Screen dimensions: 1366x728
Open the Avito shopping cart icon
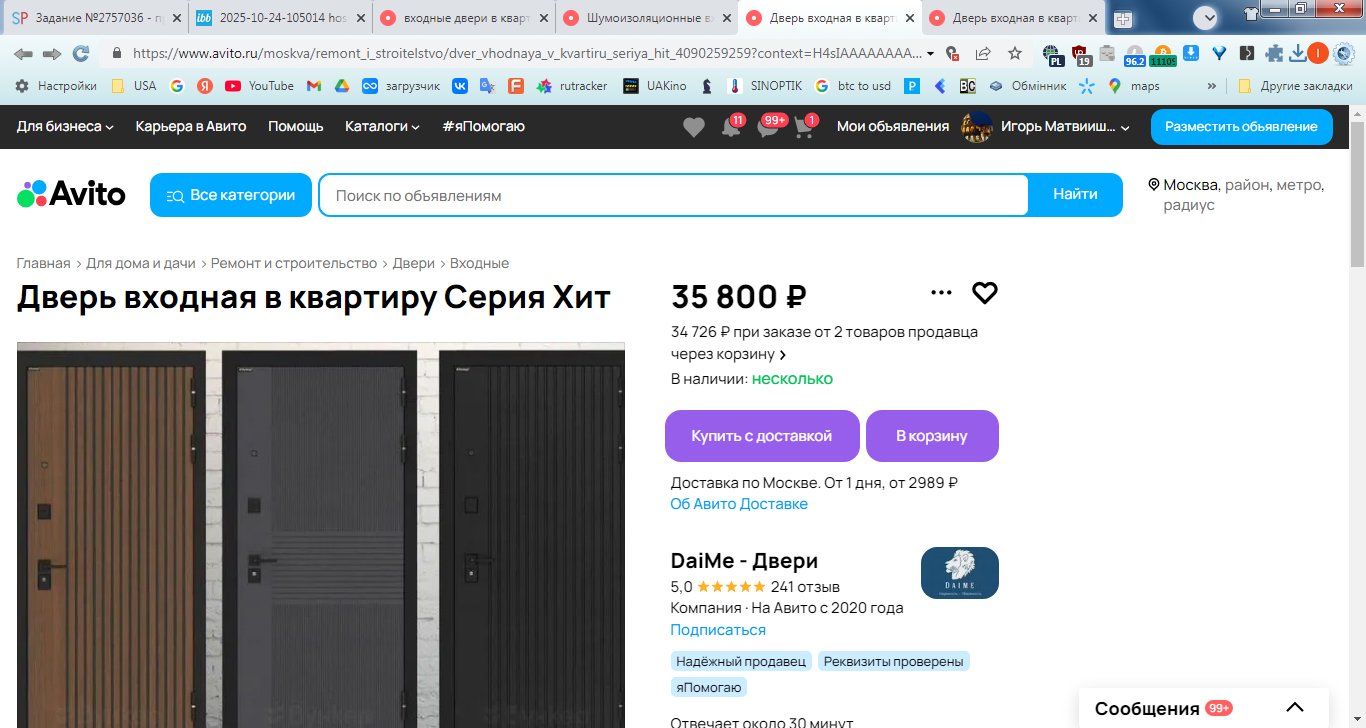click(805, 128)
